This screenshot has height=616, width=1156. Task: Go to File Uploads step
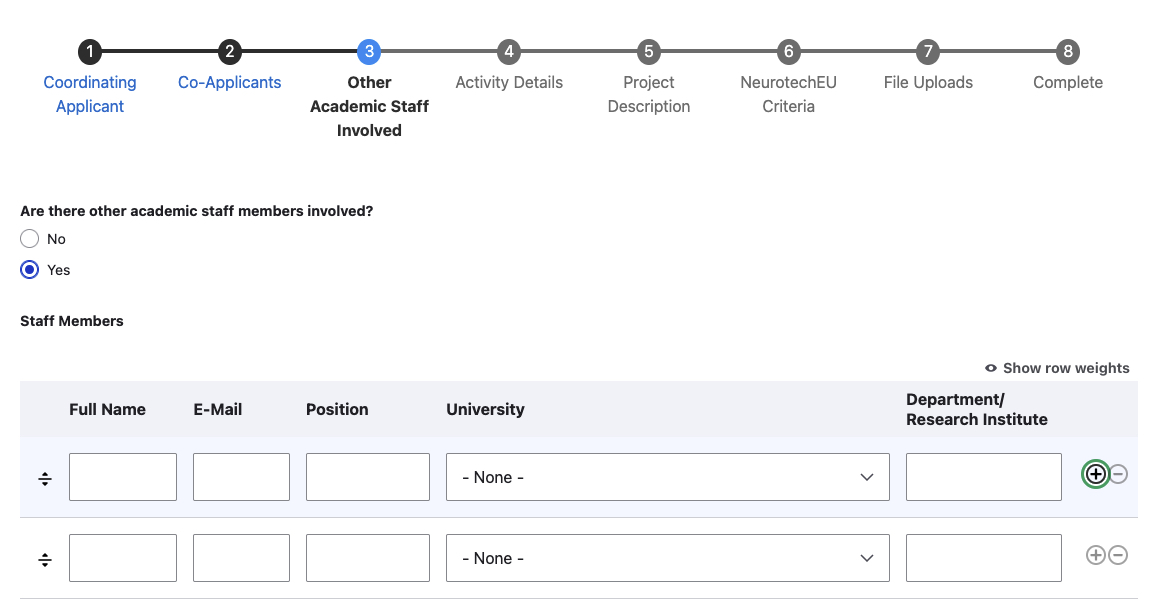pyautogui.click(x=928, y=82)
